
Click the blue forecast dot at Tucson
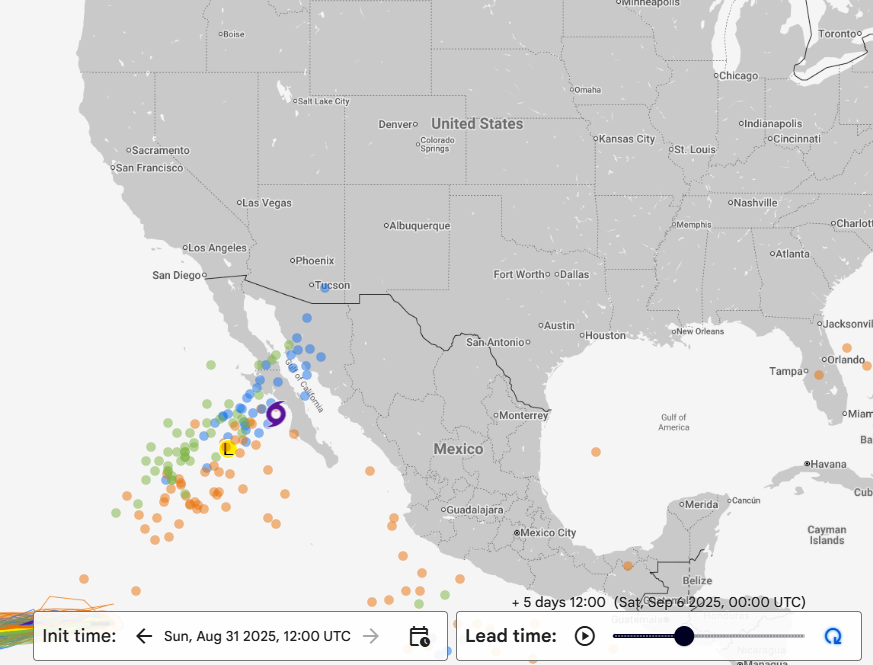324,287
